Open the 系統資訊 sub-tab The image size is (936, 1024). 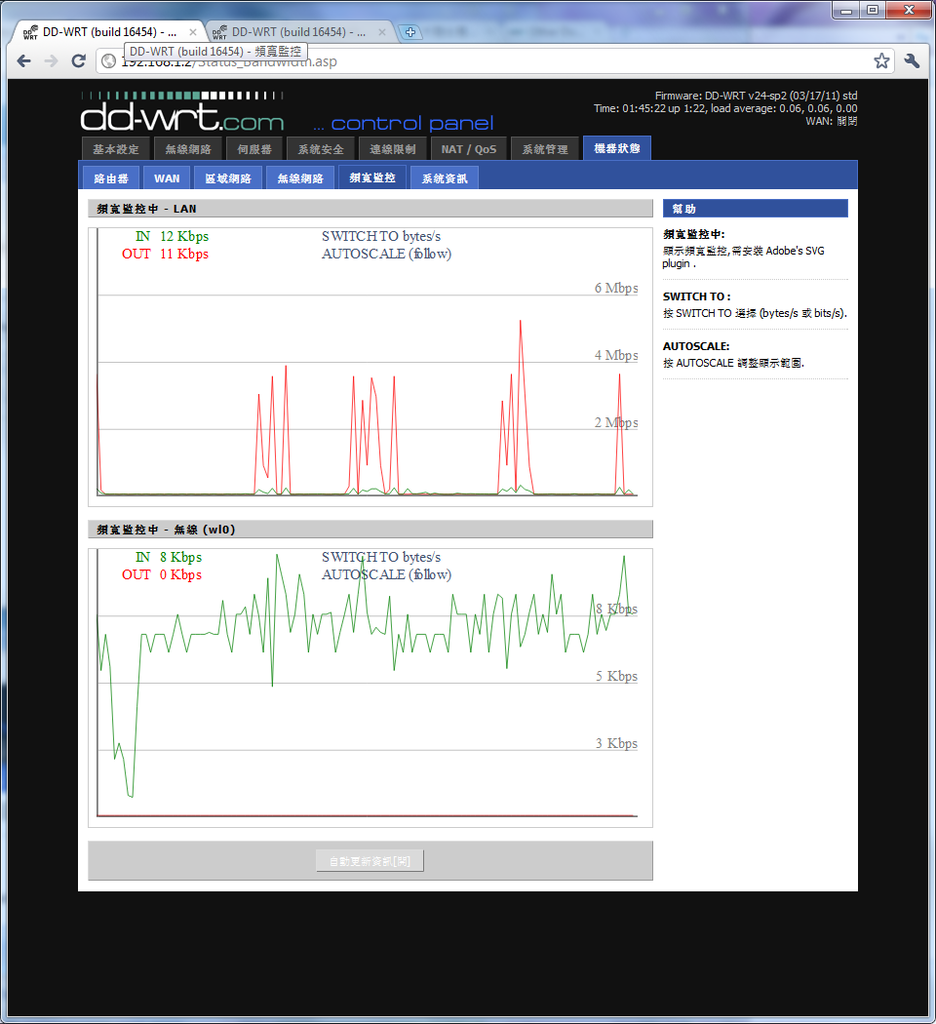click(444, 178)
